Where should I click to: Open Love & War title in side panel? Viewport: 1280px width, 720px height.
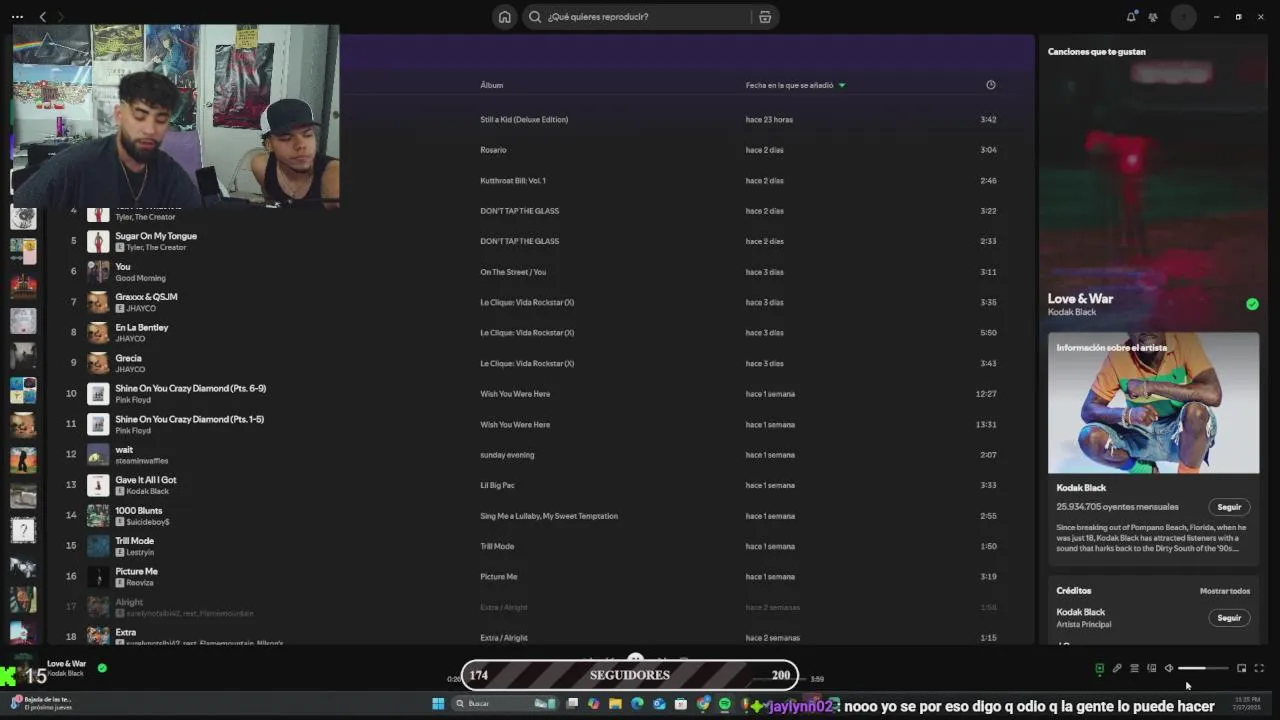(1080, 299)
